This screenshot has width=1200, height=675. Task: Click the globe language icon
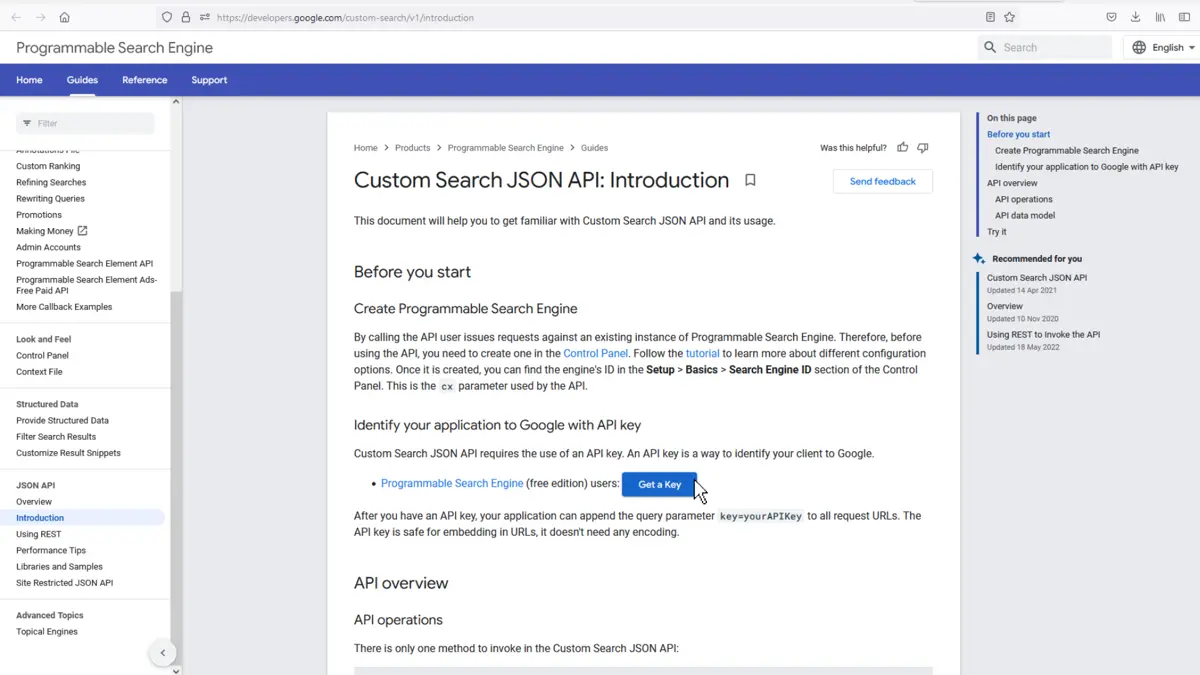click(1139, 47)
